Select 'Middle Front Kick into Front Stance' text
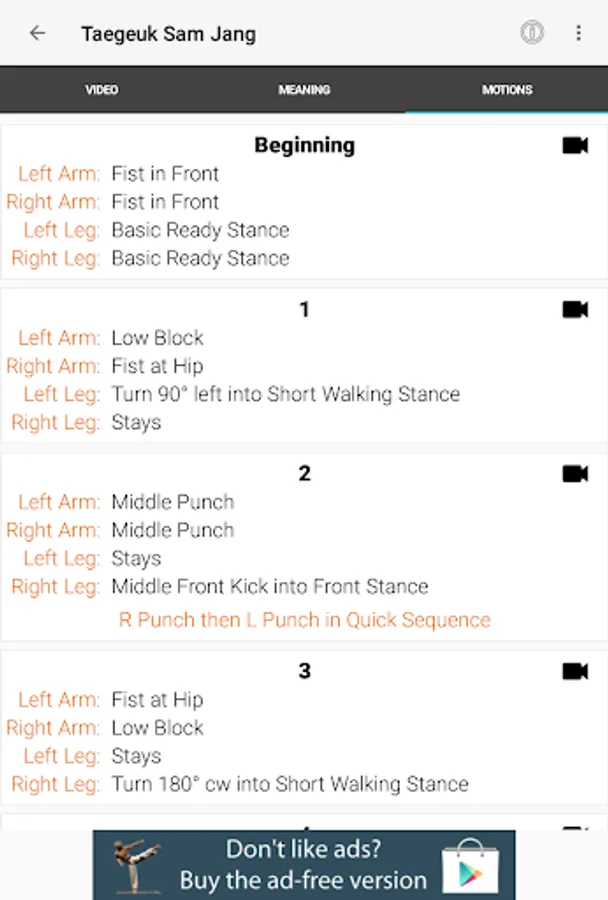Screen dimensions: 608x900 click(269, 587)
